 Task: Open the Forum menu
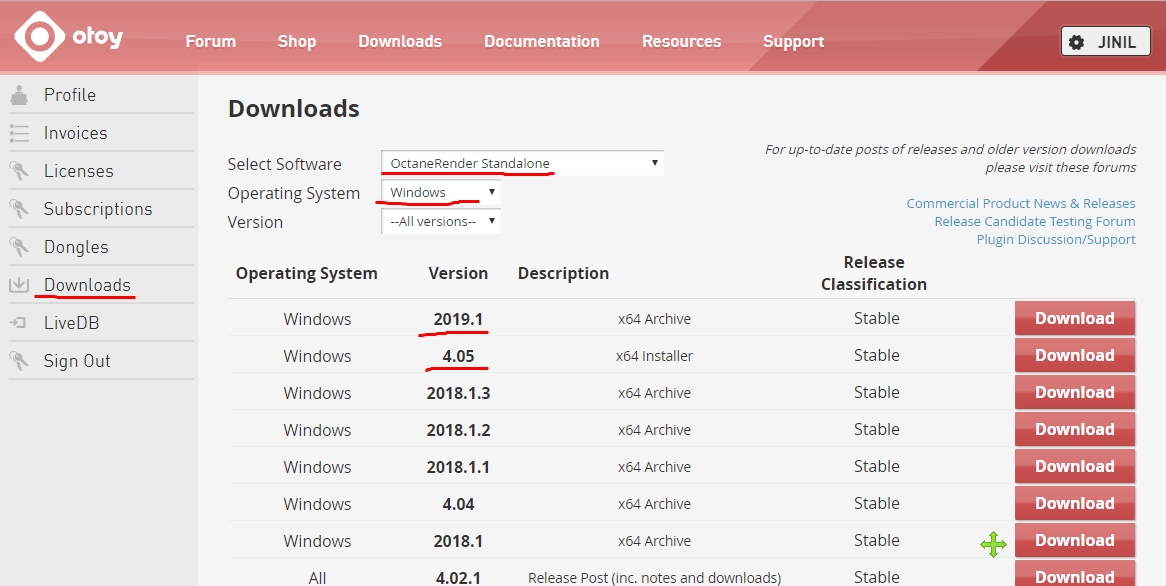210,42
